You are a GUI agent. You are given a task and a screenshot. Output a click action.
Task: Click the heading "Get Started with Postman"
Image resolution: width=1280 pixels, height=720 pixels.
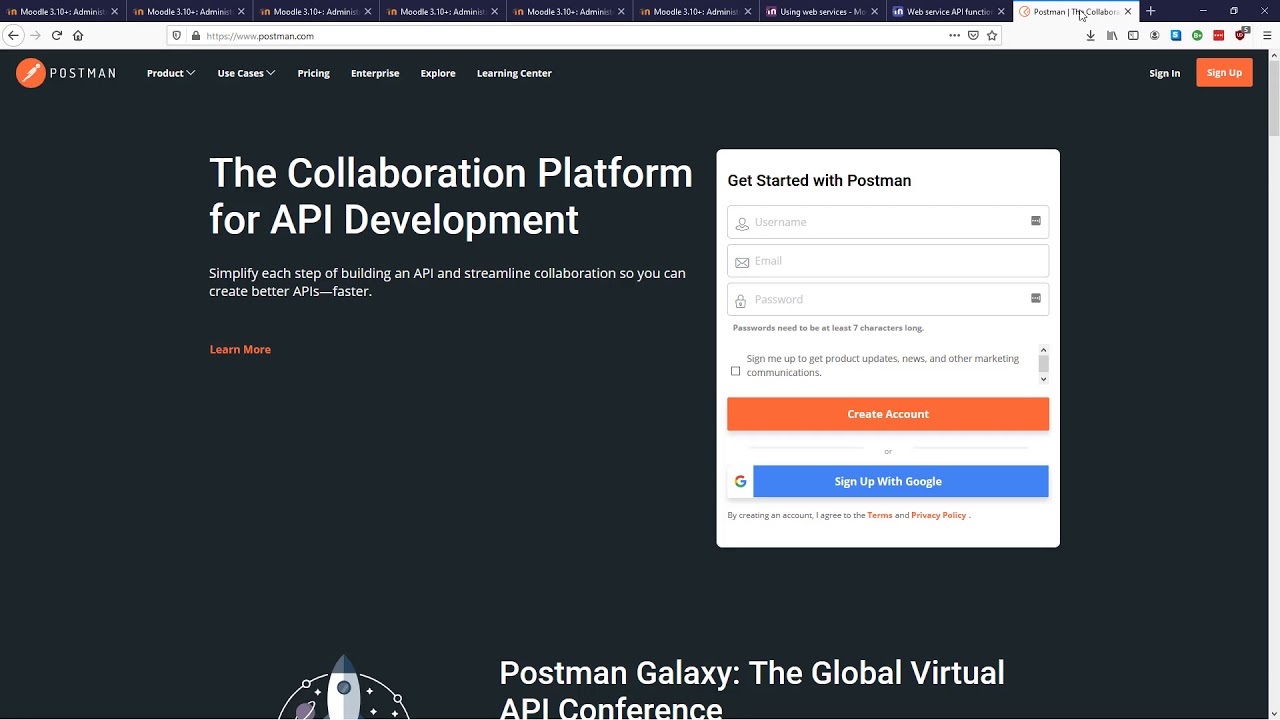coord(819,180)
